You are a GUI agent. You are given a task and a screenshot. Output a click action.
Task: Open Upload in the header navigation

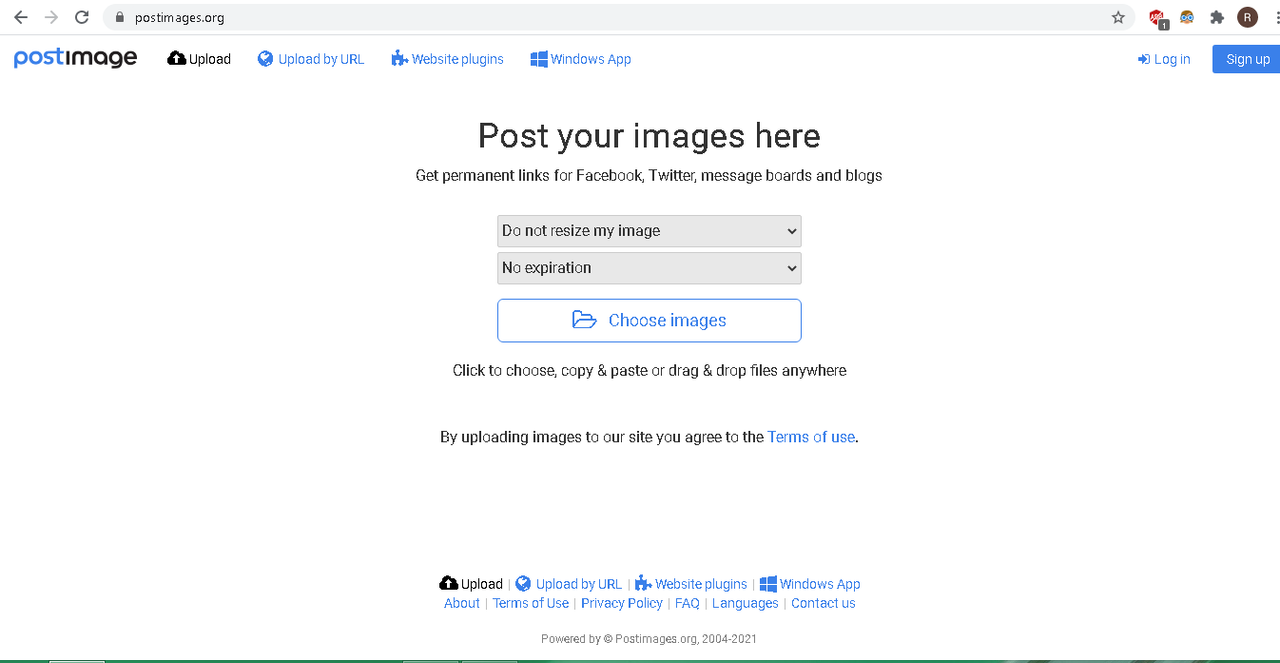pyautogui.click(x=199, y=59)
